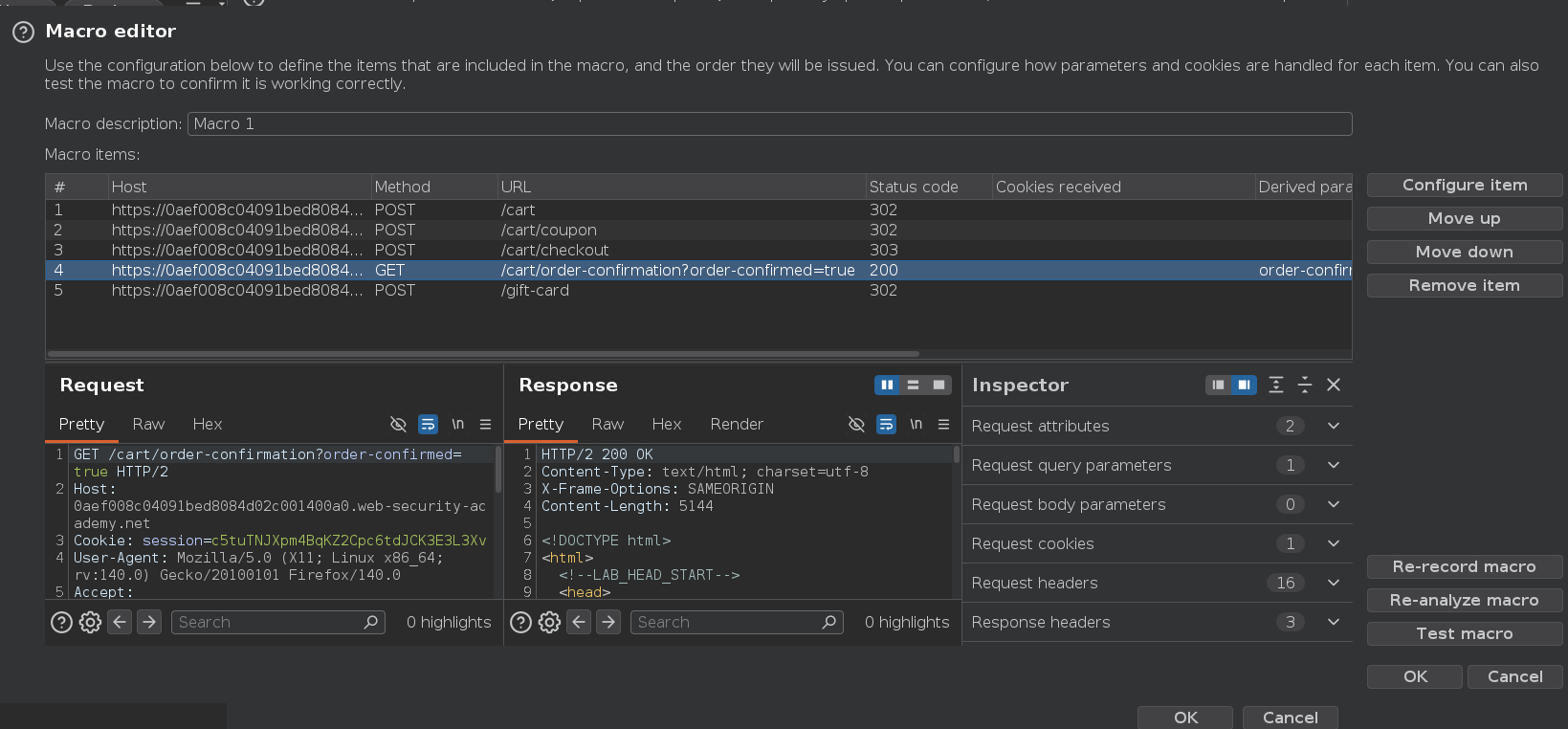
Task: Open Request search help icon
Action: pyautogui.click(x=61, y=623)
